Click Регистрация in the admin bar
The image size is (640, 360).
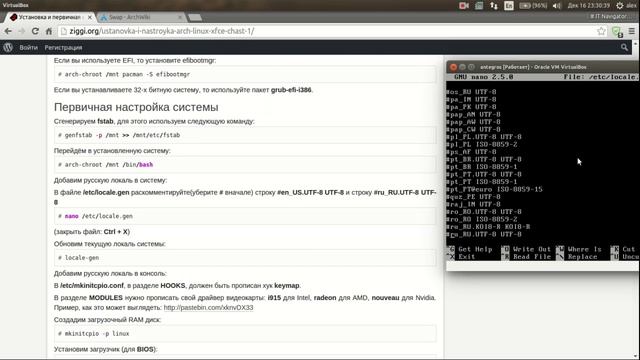(x=63, y=47)
